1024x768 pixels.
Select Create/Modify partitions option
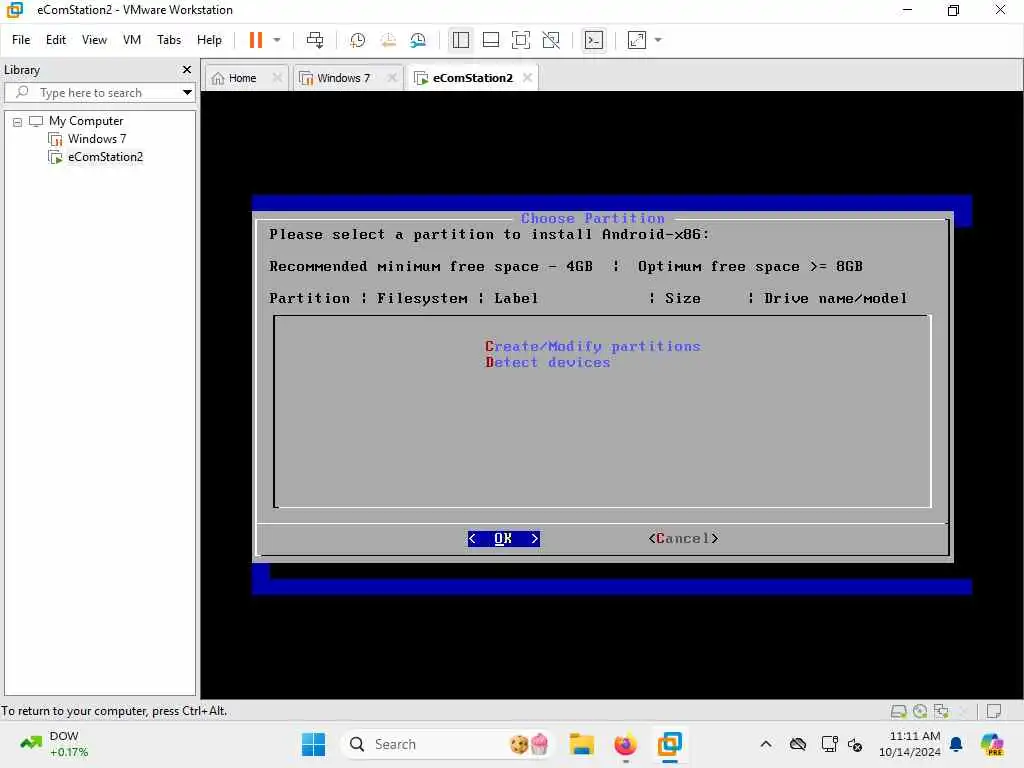pyautogui.click(x=592, y=346)
